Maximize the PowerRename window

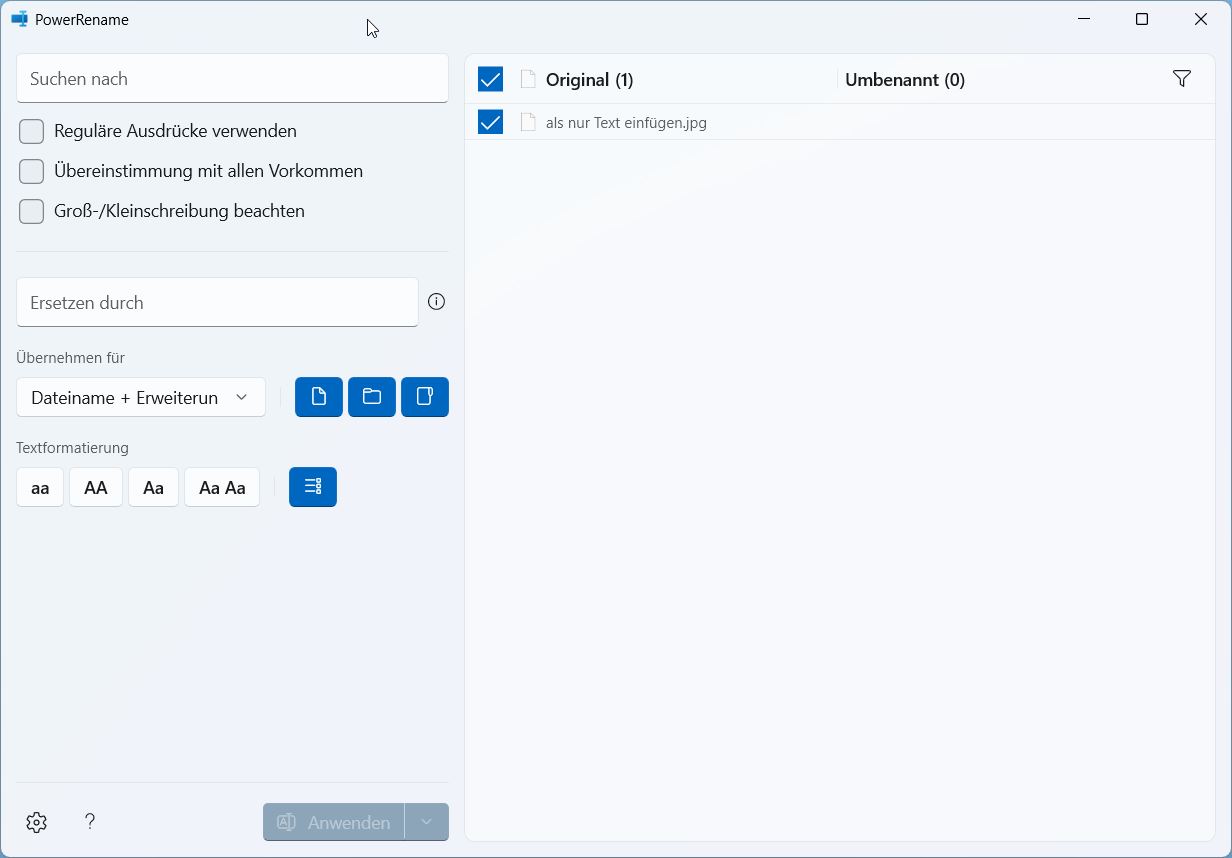click(1142, 19)
